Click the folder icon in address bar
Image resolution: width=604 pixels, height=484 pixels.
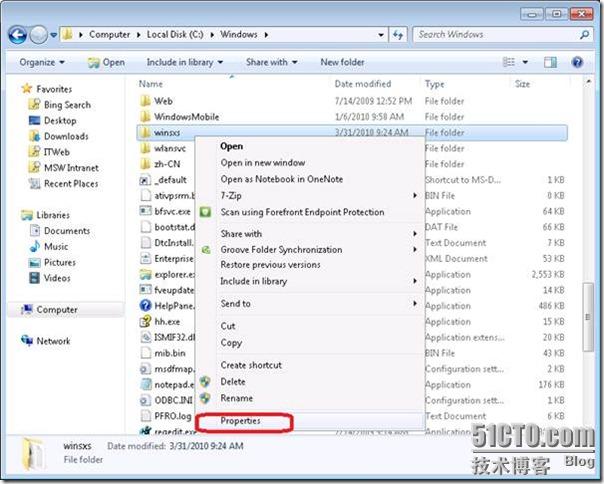[x=67, y=34]
